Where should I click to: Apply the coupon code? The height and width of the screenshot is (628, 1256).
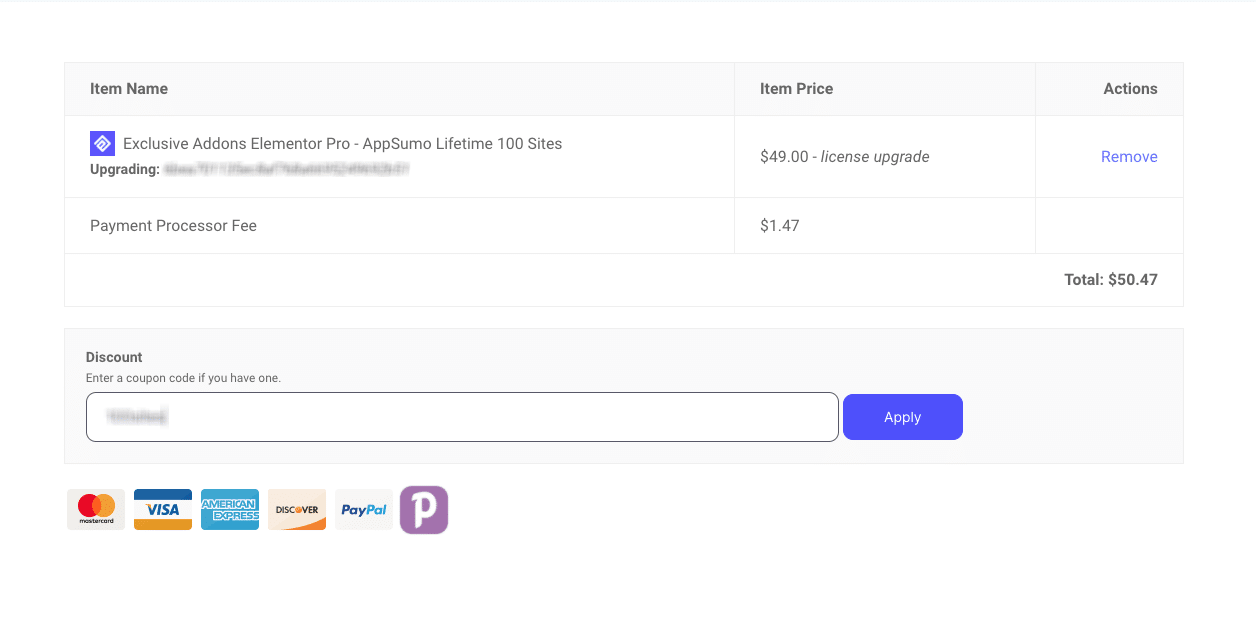click(x=903, y=417)
